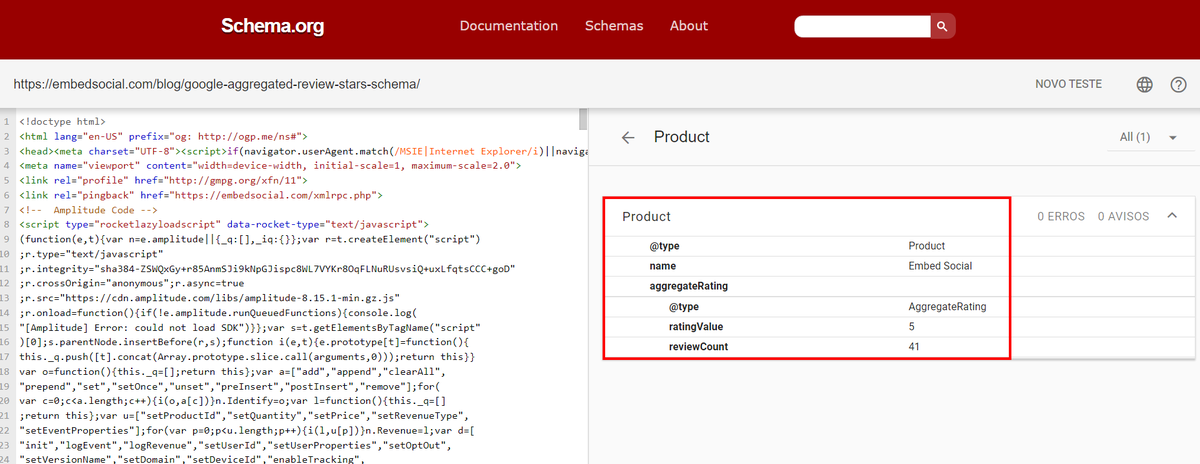Click the doctype html code line
The width and height of the screenshot is (1200, 464).
(62, 121)
